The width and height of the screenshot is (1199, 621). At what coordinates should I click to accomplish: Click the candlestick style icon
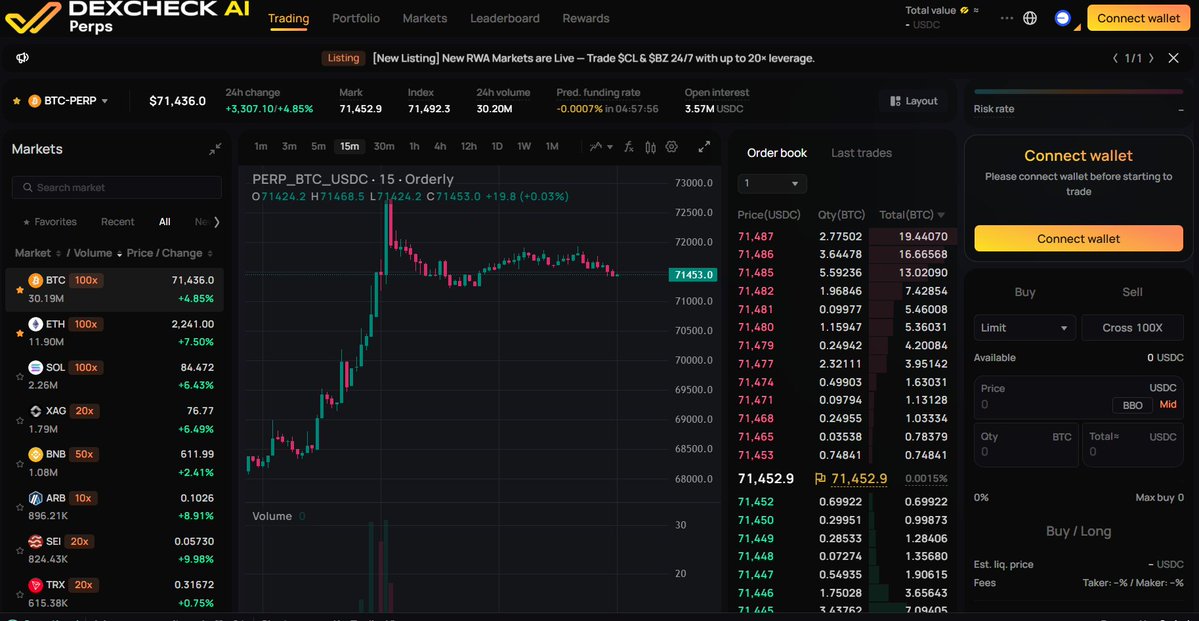click(x=651, y=147)
